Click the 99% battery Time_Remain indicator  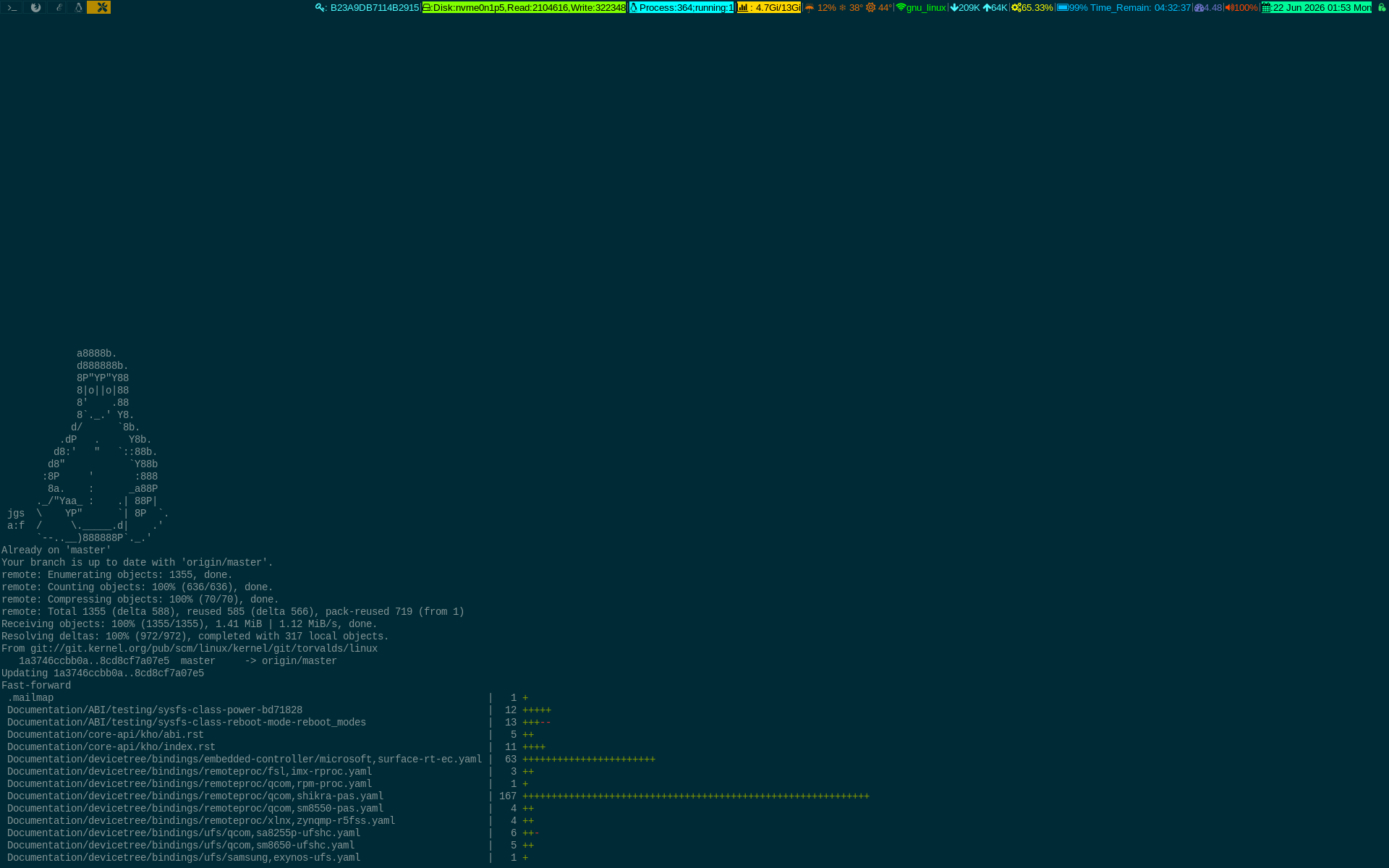tap(1123, 8)
